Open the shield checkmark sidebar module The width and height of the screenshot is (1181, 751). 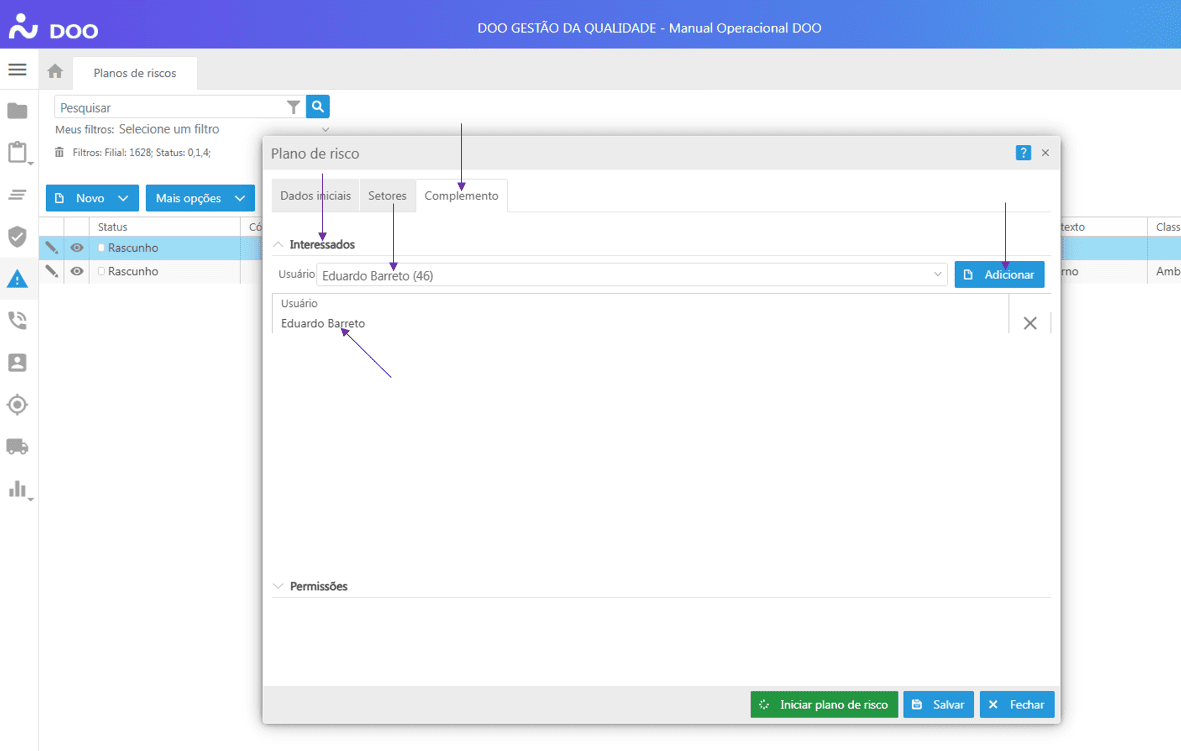pyautogui.click(x=17, y=237)
